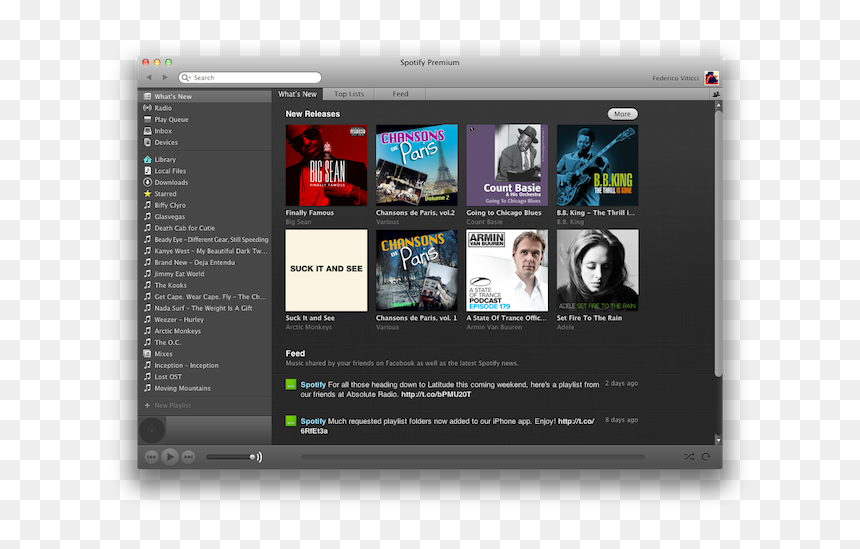Click the Armin Van Buuren artist link

(494, 327)
